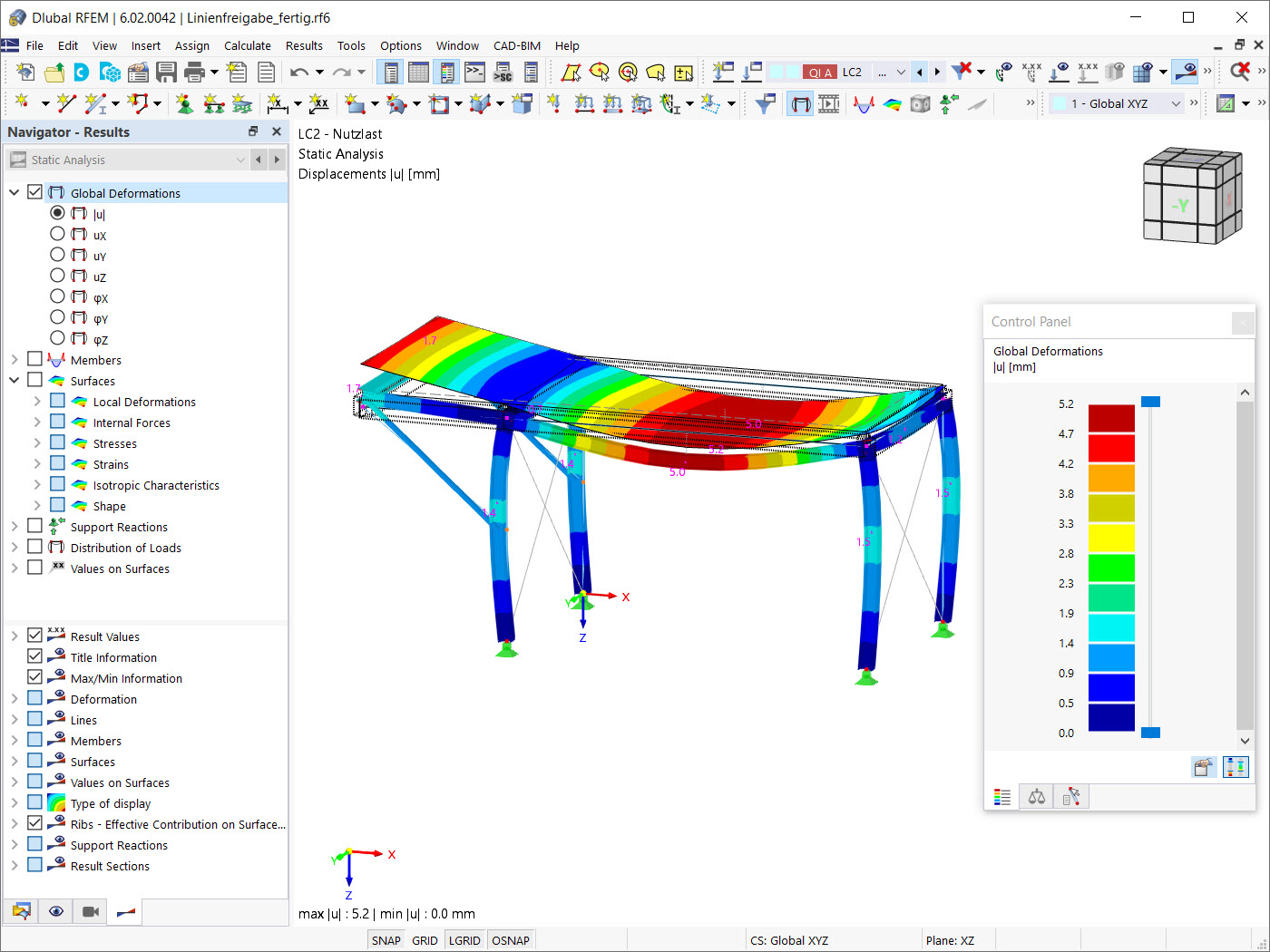1270x952 pixels.
Task: Toggle OSNAP in the status bar
Action: tap(511, 940)
